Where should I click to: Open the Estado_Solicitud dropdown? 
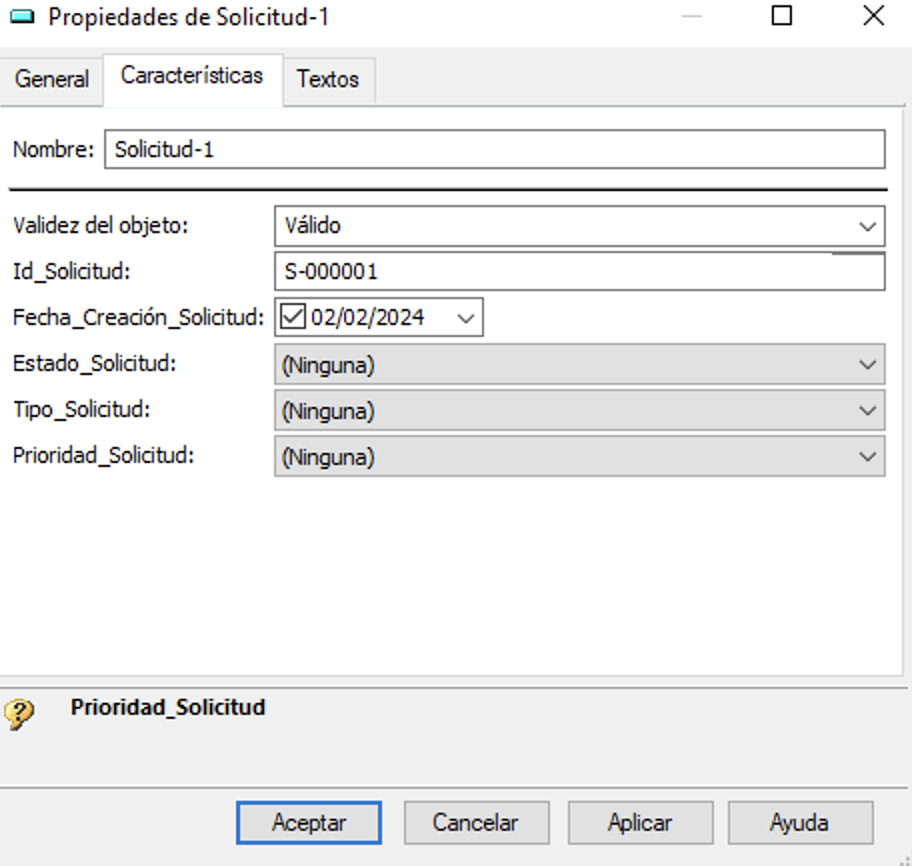[x=579, y=364]
